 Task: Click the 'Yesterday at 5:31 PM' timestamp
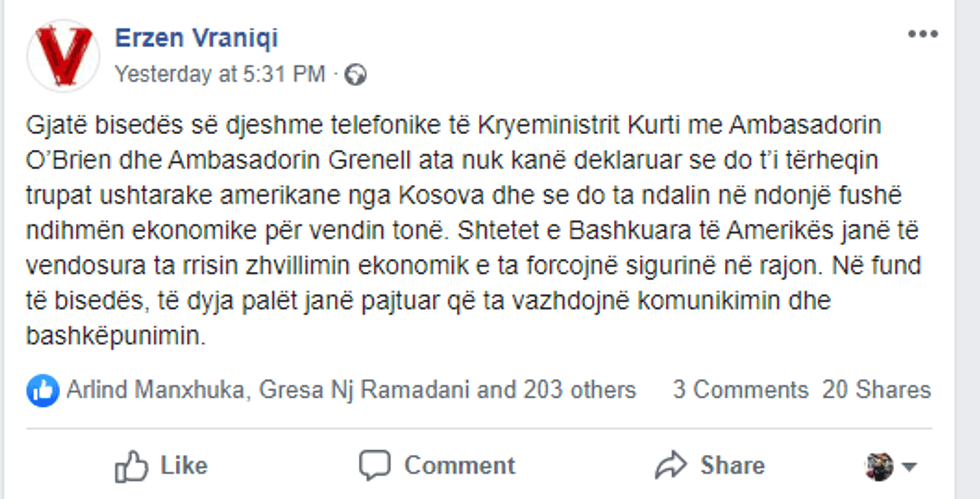(x=219, y=73)
